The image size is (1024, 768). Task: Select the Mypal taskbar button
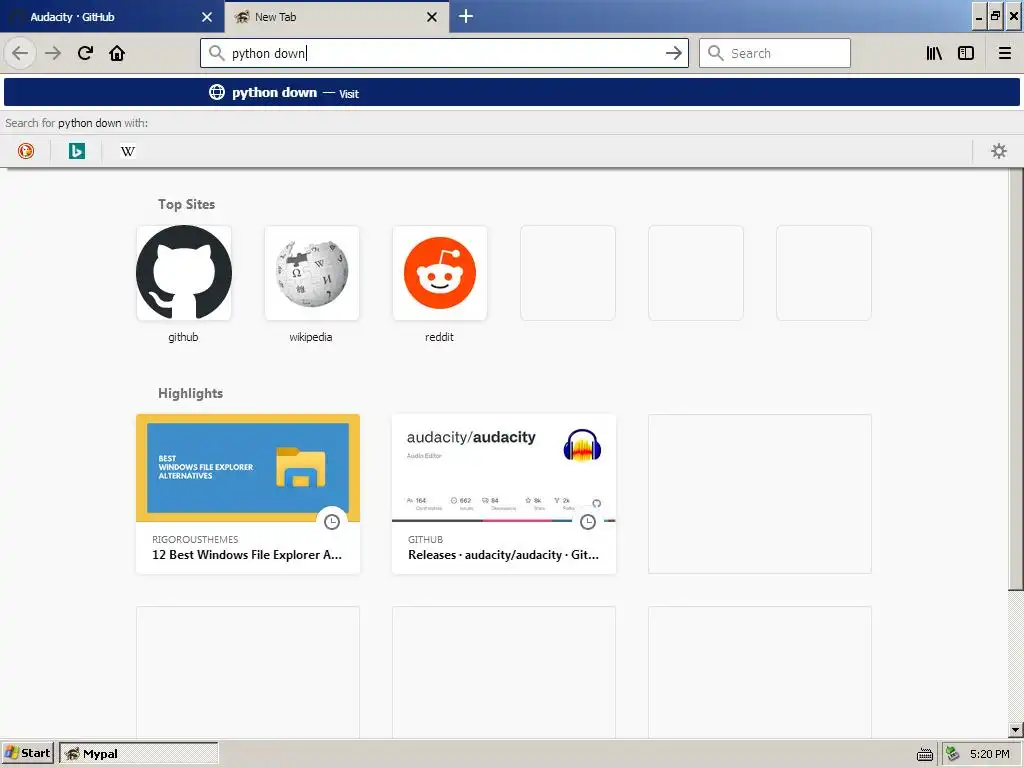point(138,753)
